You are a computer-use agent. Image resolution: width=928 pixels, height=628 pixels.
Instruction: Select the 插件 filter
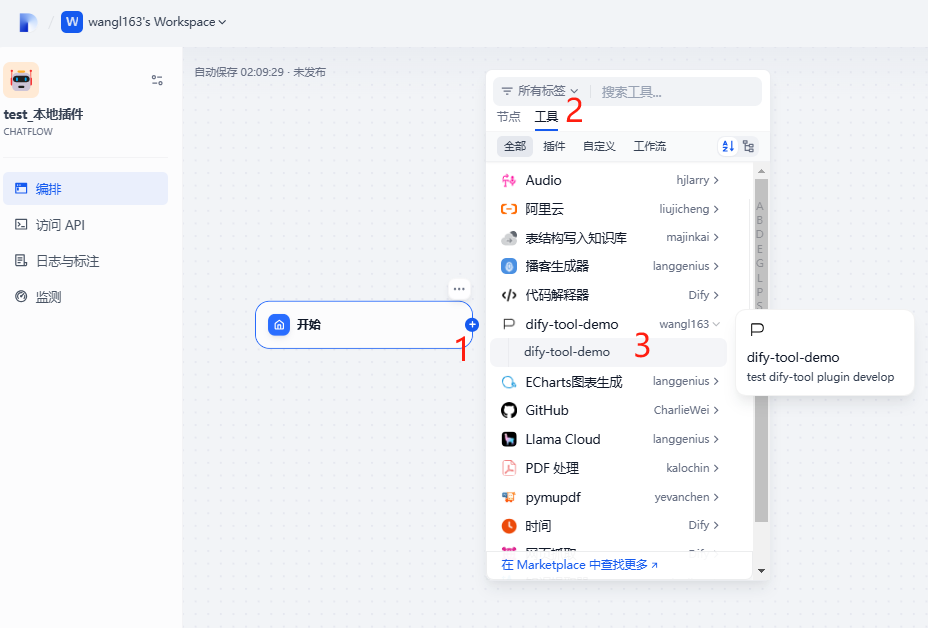click(x=554, y=146)
